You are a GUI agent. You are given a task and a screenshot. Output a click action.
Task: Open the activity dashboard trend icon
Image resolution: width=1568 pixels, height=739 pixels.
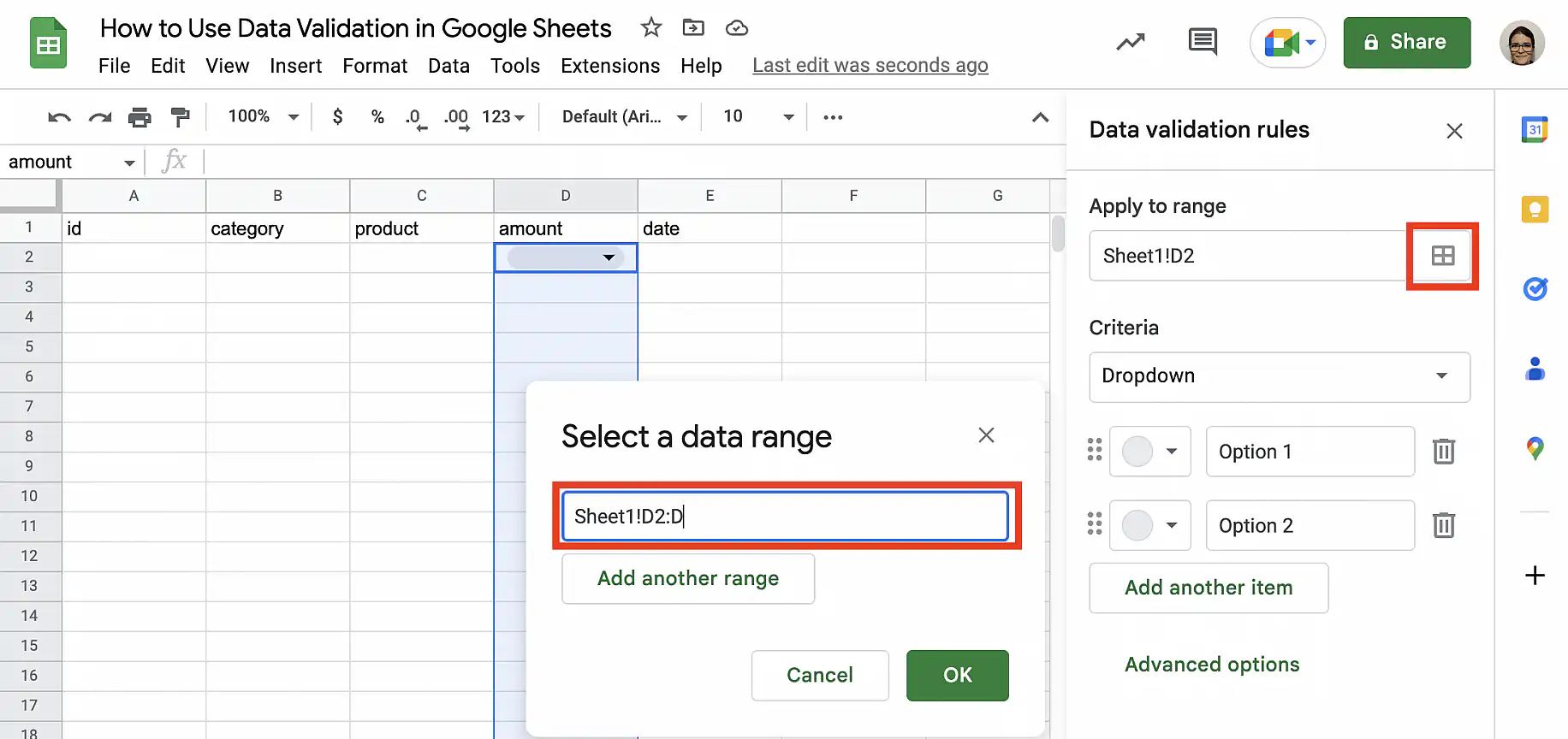tap(1131, 41)
